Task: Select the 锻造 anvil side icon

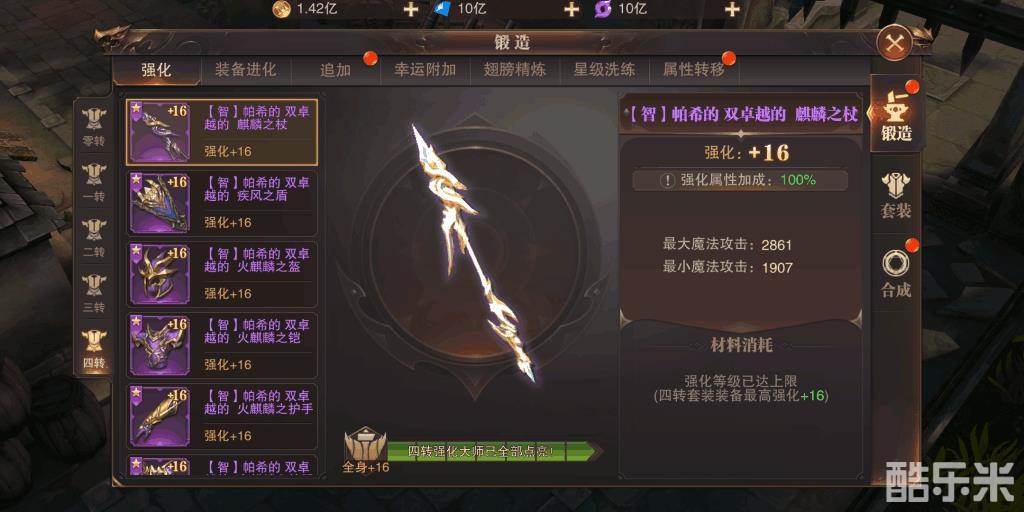Action: (895, 115)
